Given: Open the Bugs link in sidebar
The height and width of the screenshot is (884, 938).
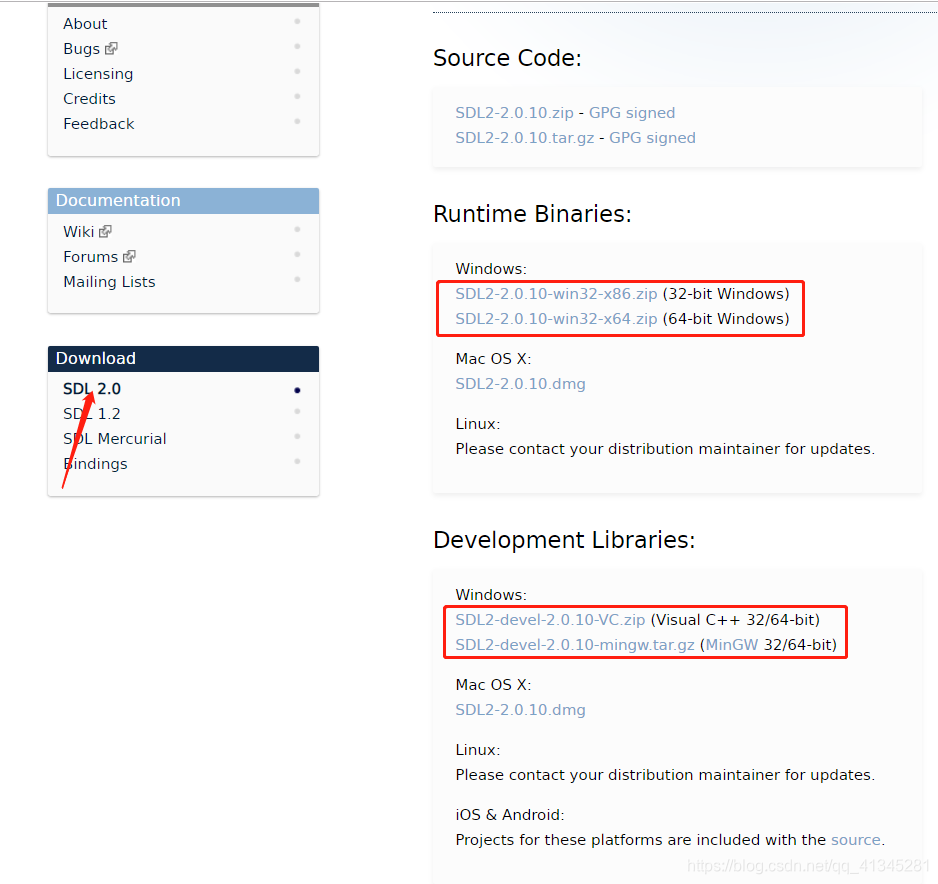Looking at the screenshot, I should click(81, 49).
